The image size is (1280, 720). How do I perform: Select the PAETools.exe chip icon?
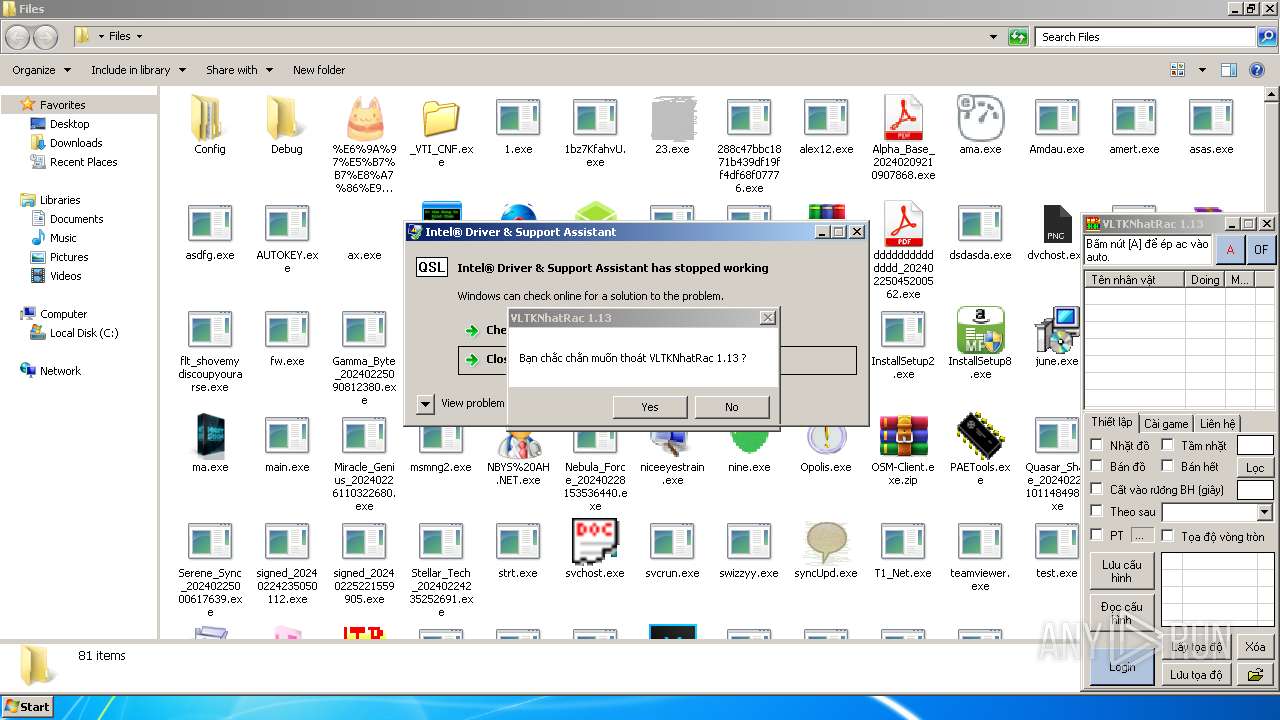[980, 436]
